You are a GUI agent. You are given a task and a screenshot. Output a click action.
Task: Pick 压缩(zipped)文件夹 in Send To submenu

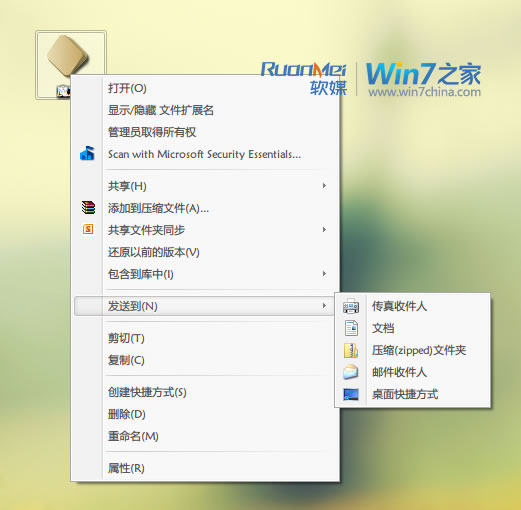point(419,350)
